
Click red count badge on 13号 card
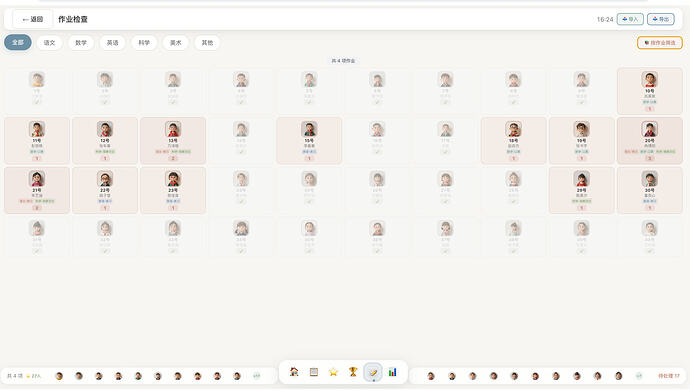(173, 158)
